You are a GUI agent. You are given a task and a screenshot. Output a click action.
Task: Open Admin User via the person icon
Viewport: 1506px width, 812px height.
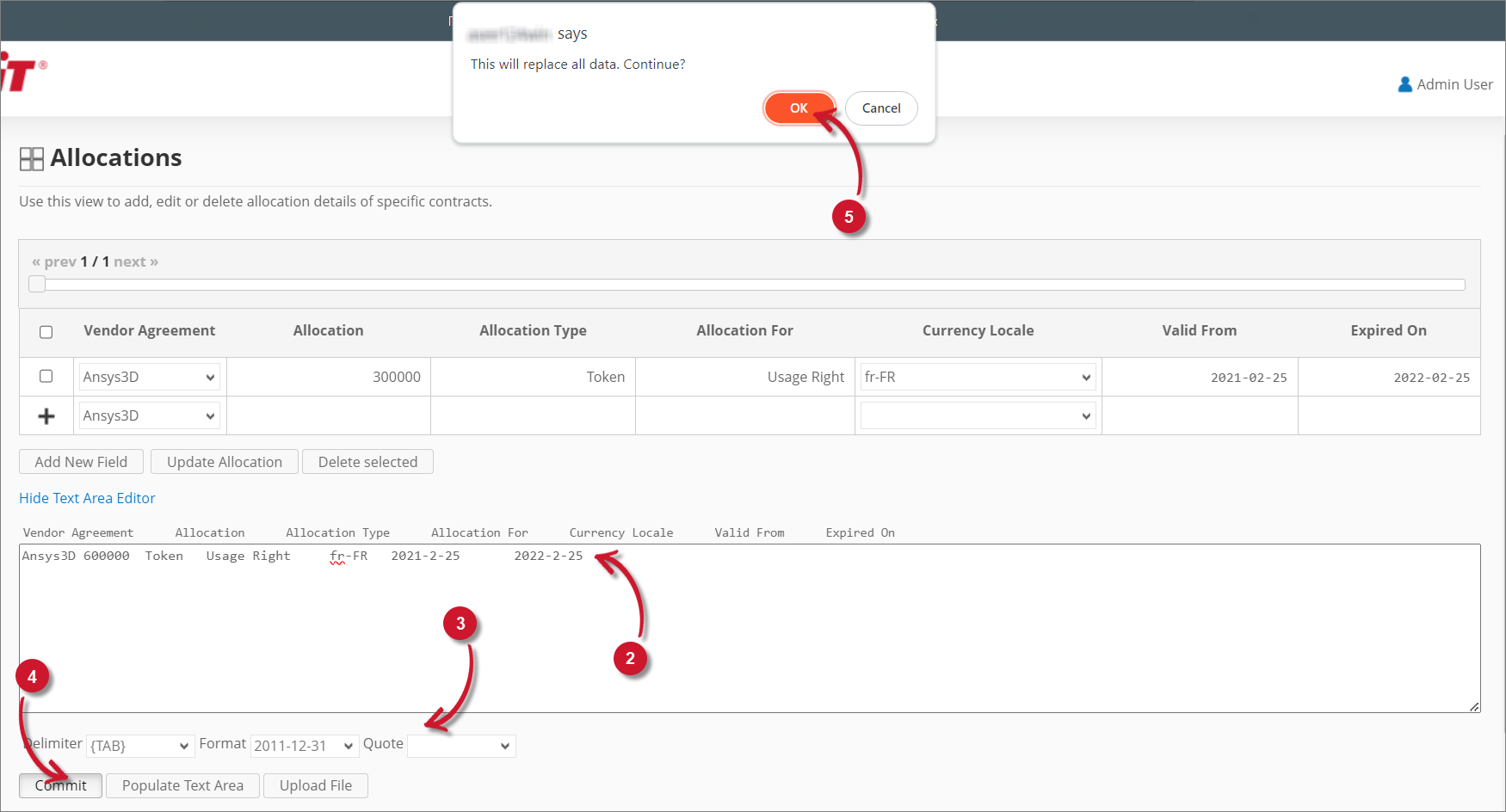click(x=1405, y=83)
